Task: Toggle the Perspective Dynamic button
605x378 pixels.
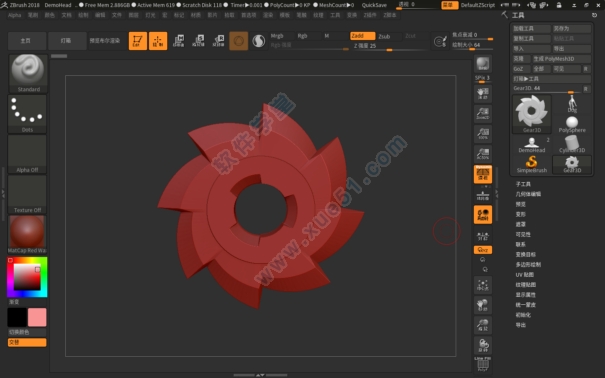Action: point(483,174)
